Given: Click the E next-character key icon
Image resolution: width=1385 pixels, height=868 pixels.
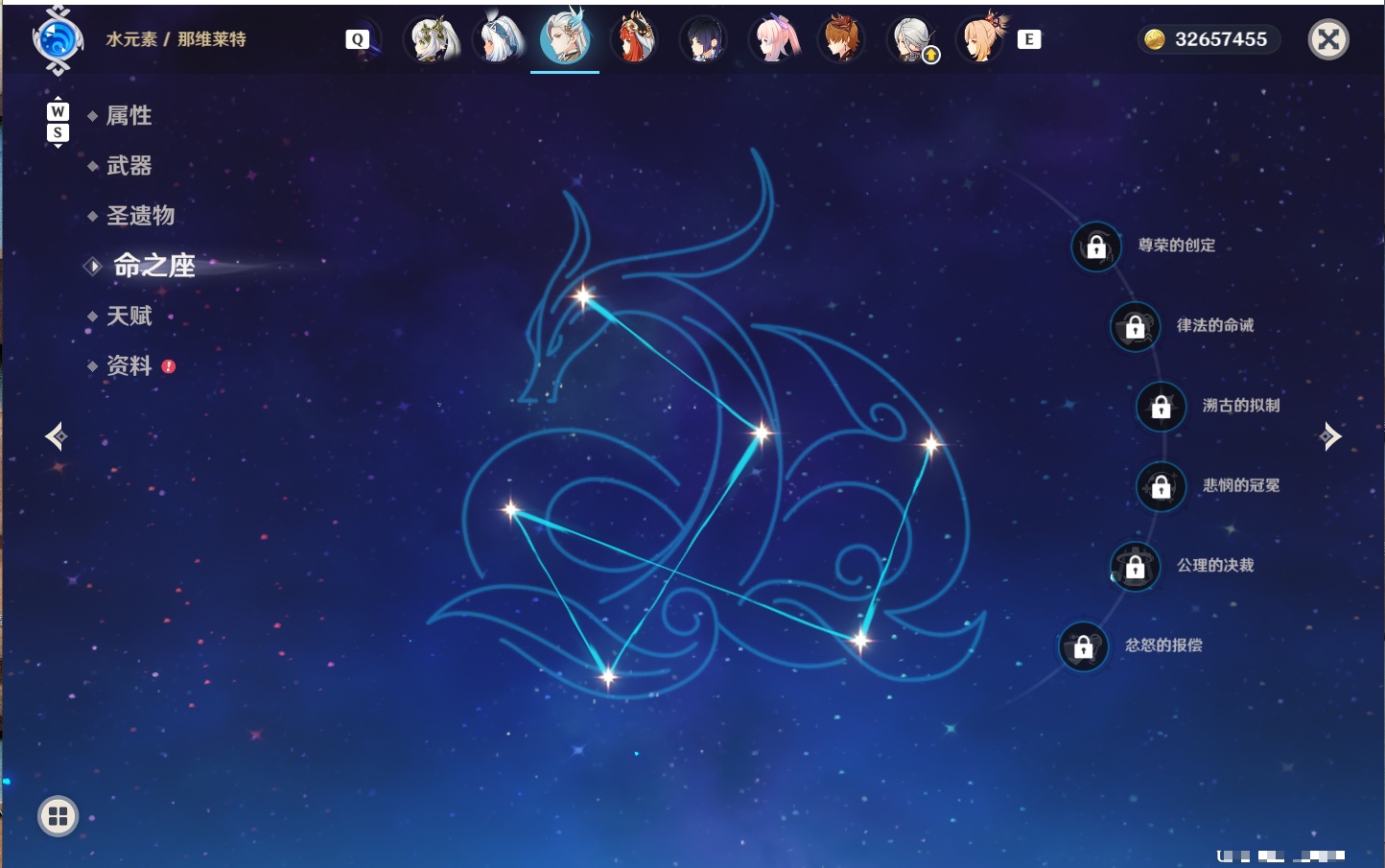Looking at the screenshot, I should [x=1029, y=39].
